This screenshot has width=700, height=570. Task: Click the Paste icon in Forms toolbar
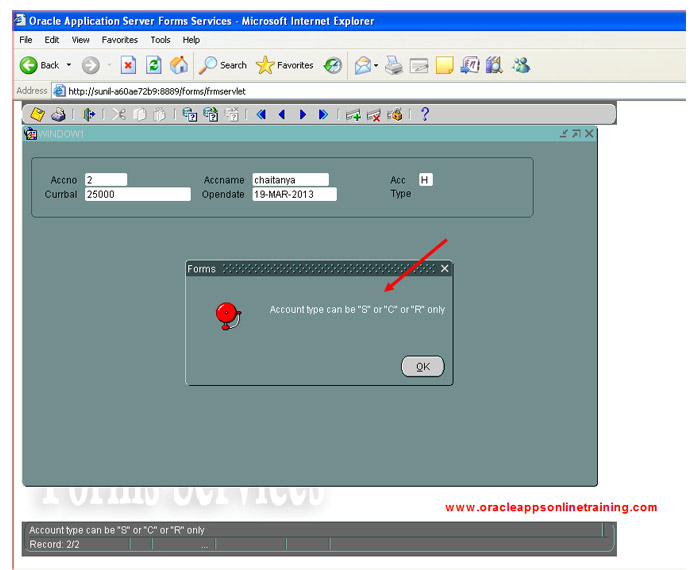(x=159, y=115)
